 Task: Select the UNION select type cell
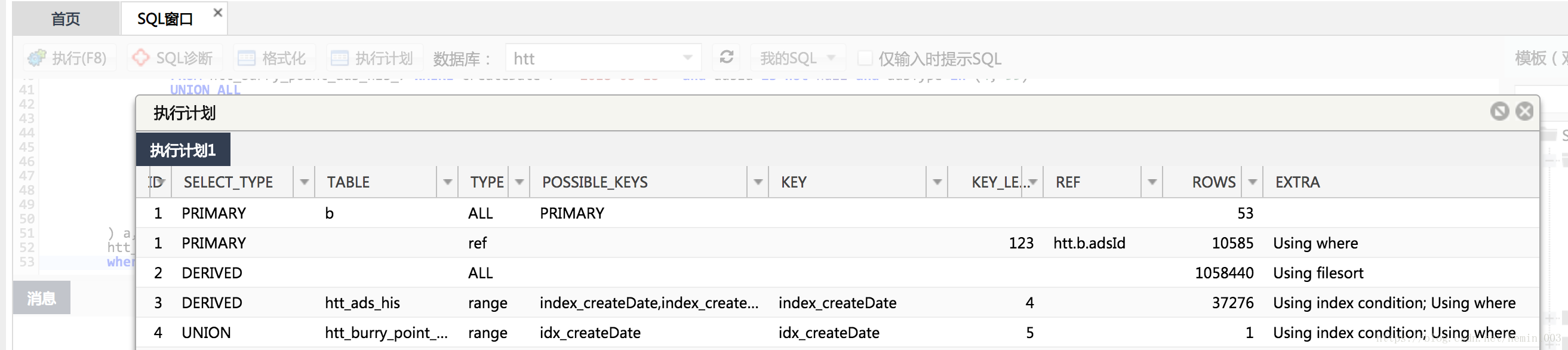click(206, 332)
